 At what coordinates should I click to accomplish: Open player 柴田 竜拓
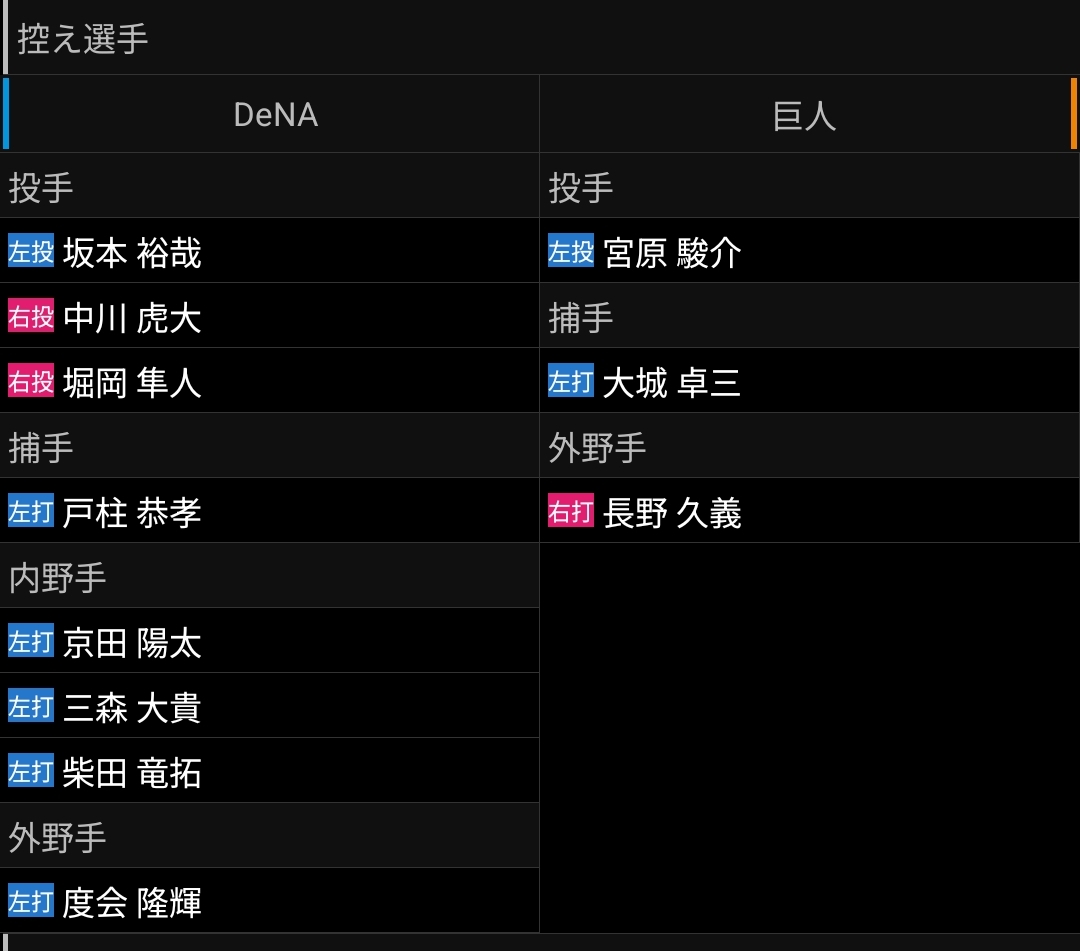coord(132,772)
